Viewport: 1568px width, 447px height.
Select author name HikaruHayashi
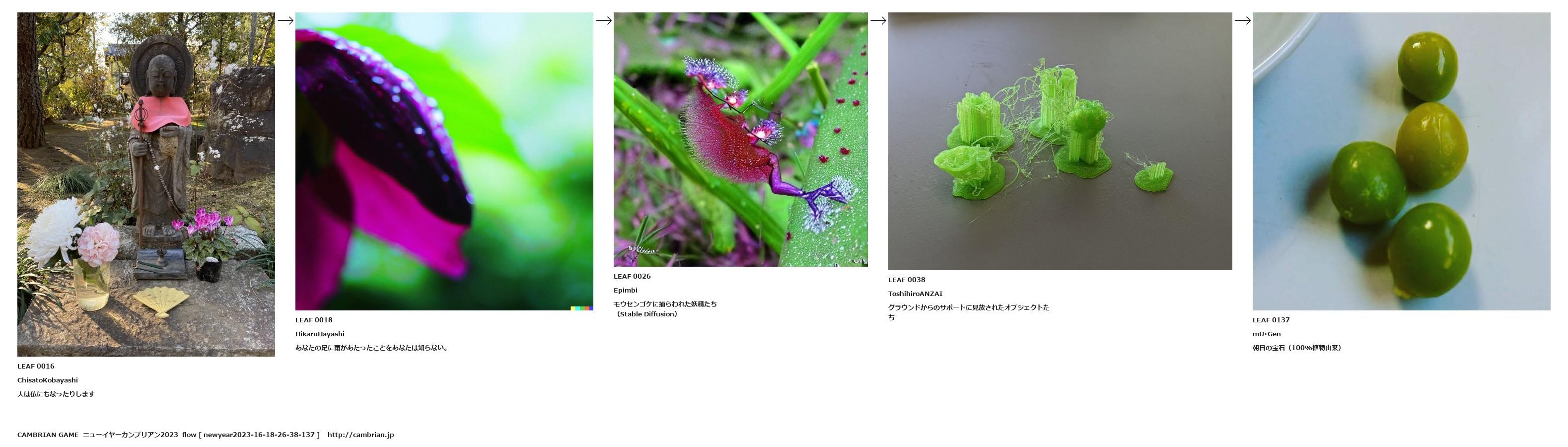pyautogui.click(x=320, y=334)
